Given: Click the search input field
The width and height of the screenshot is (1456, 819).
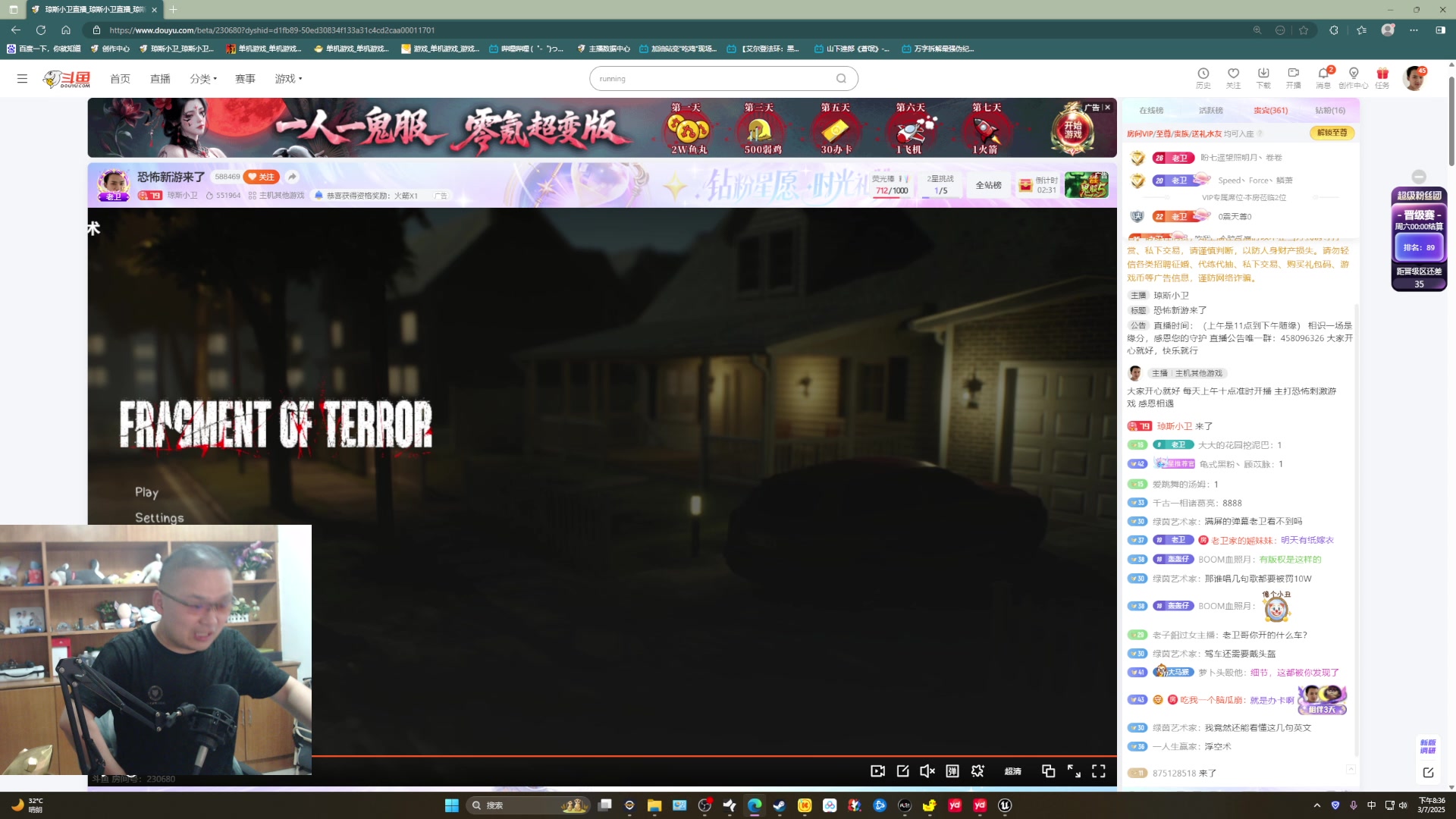Looking at the screenshot, I should (x=713, y=78).
